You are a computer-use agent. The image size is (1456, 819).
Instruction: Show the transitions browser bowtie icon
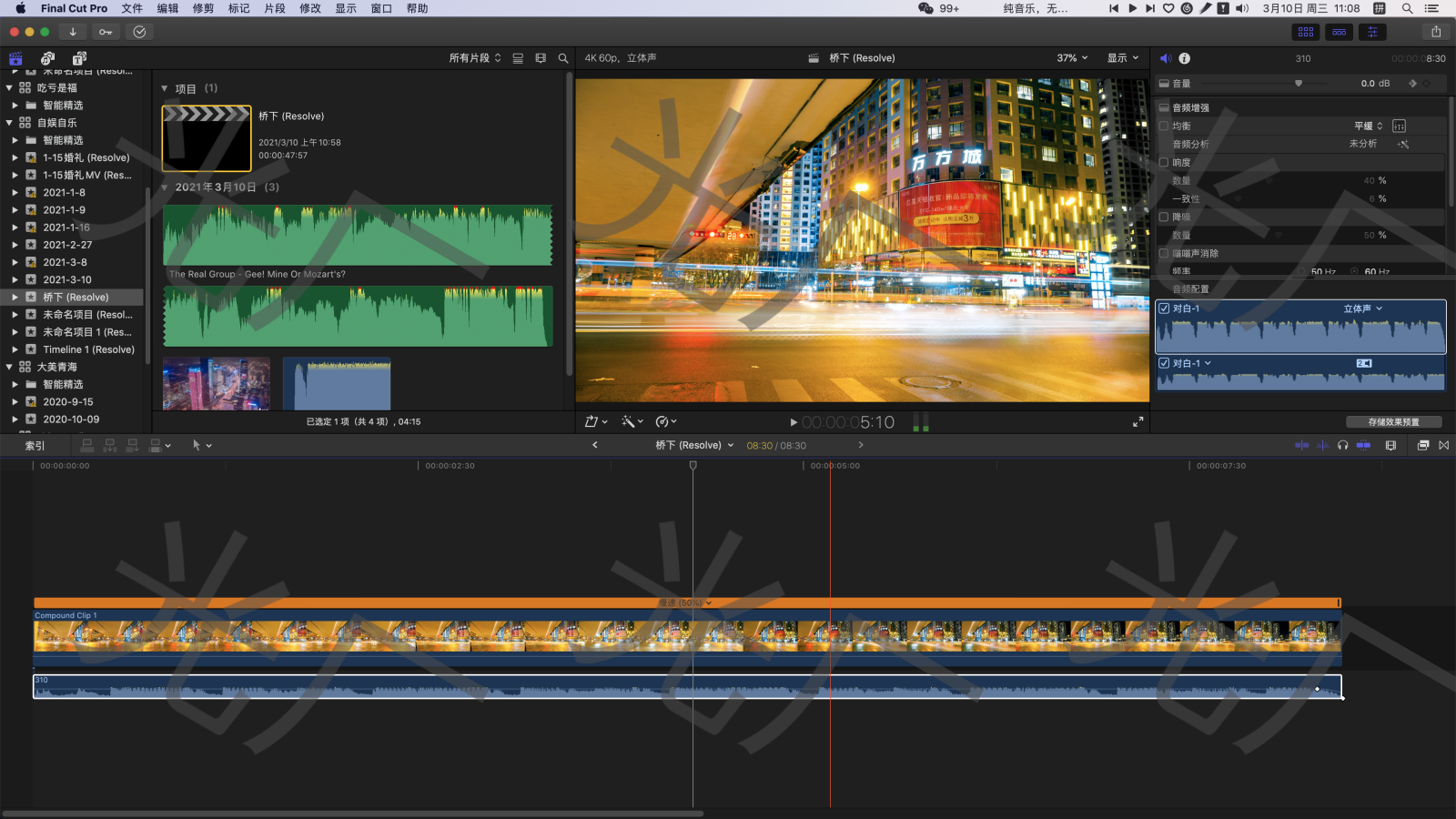[x=1444, y=445]
